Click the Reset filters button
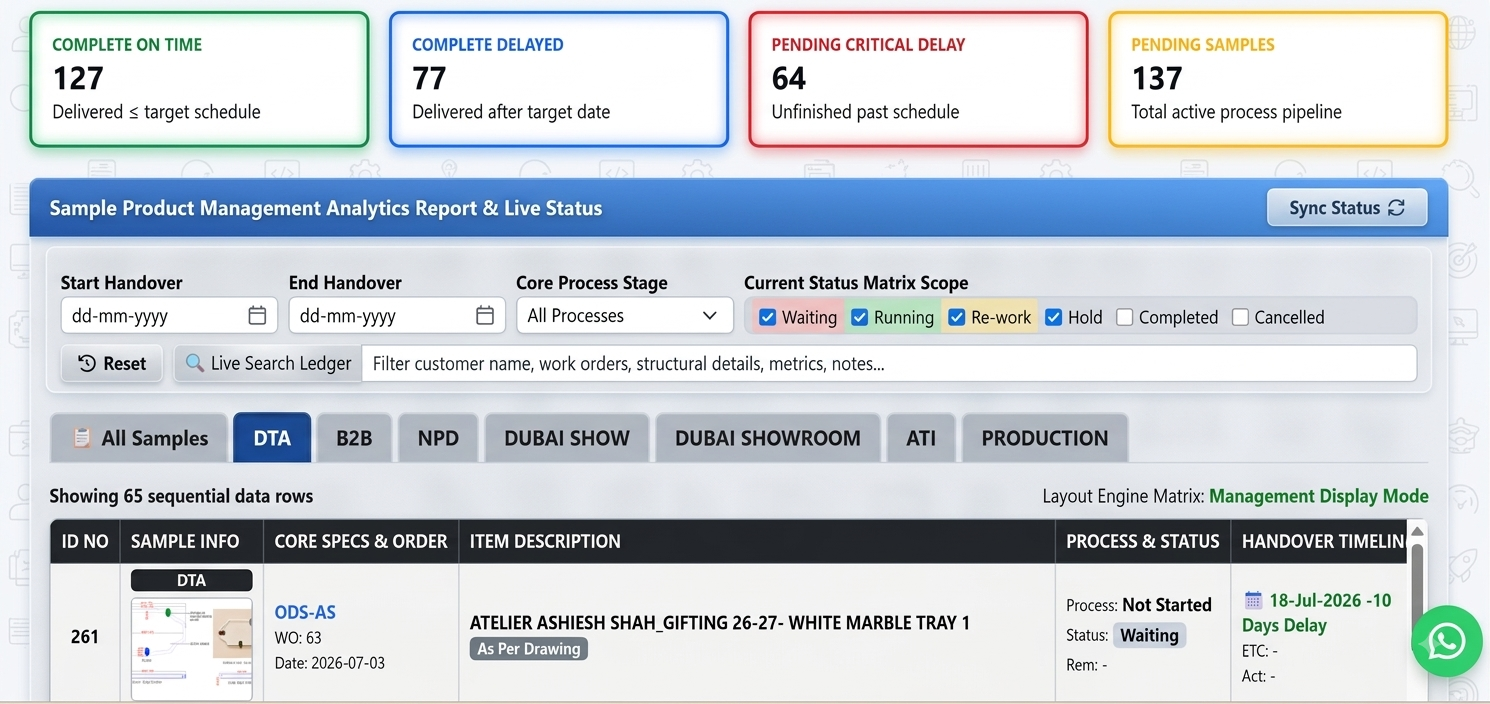1490x704 pixels. (x=112, y=363)
